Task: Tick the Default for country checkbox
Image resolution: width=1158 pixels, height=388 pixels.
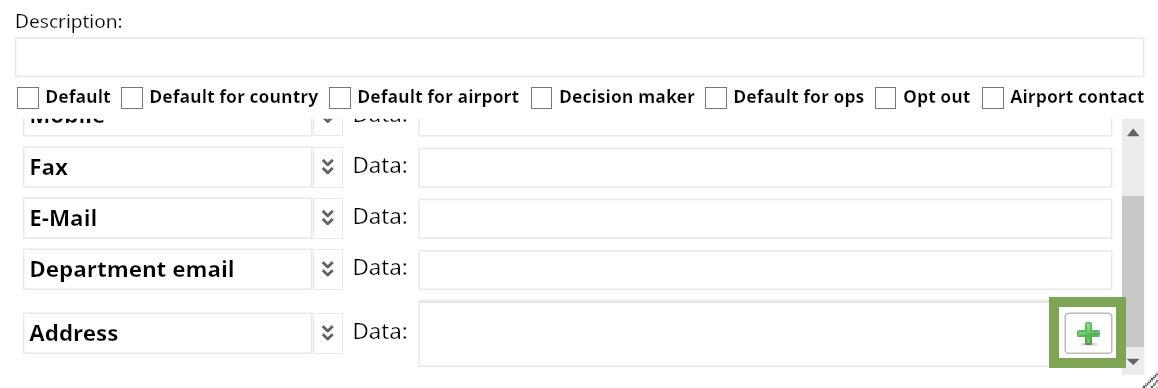Action: click(x=132, y=98)
